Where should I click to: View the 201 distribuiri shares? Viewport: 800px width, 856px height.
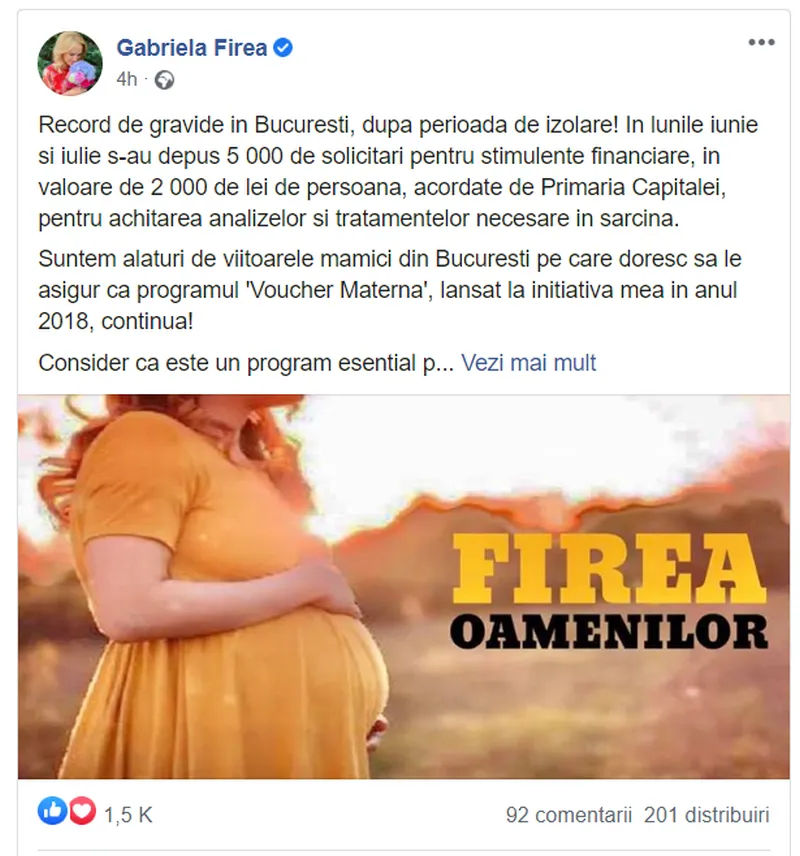[707, 815]
